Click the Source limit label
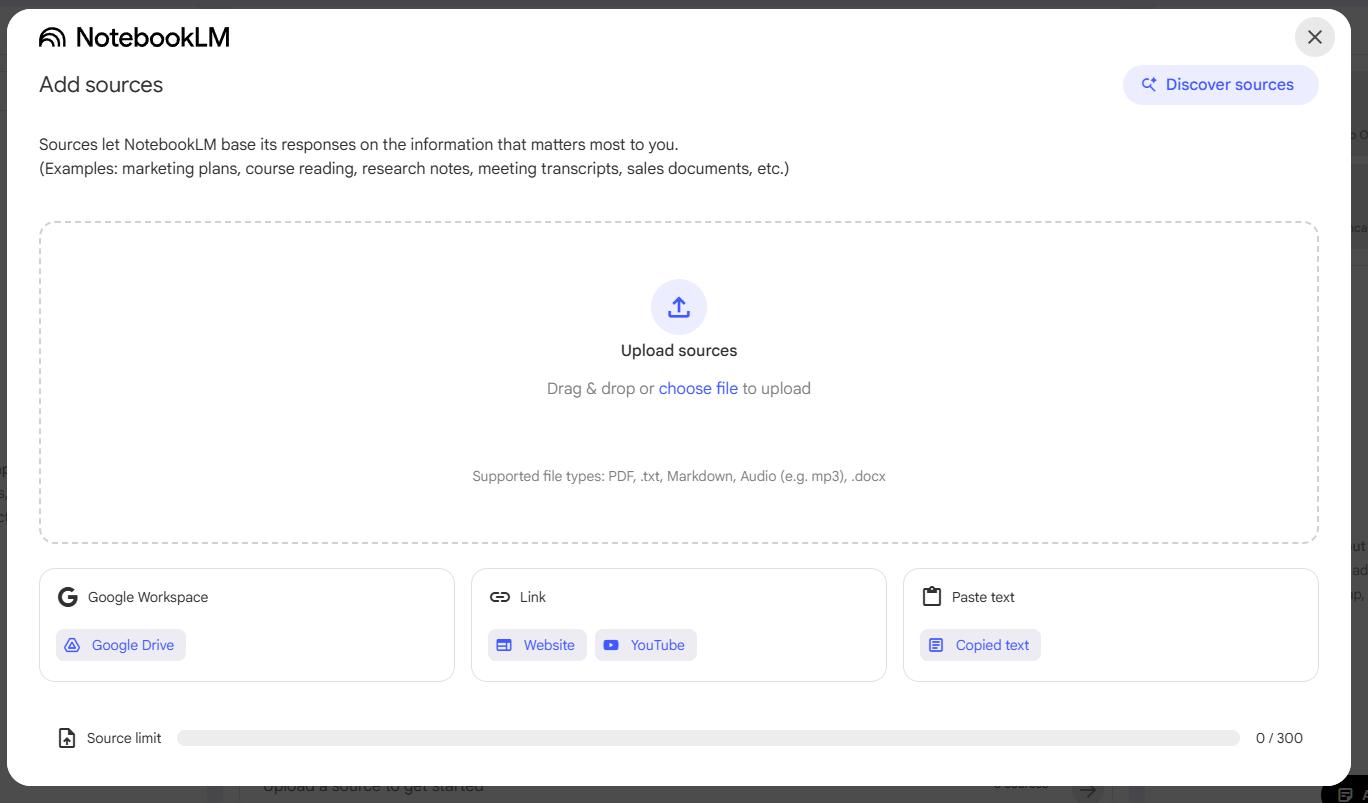 124,738
